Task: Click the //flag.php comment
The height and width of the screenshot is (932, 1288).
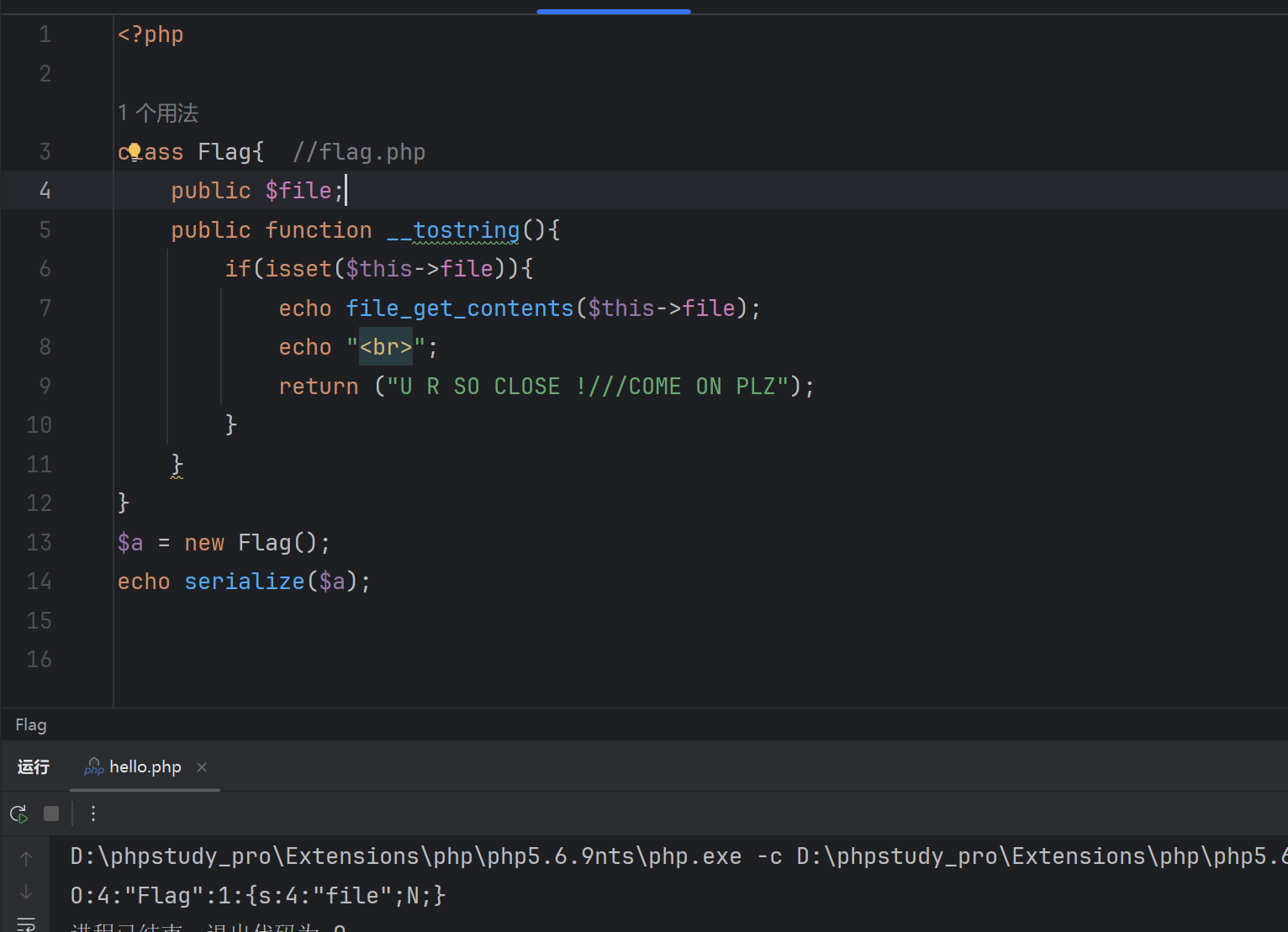Action: 359,152
